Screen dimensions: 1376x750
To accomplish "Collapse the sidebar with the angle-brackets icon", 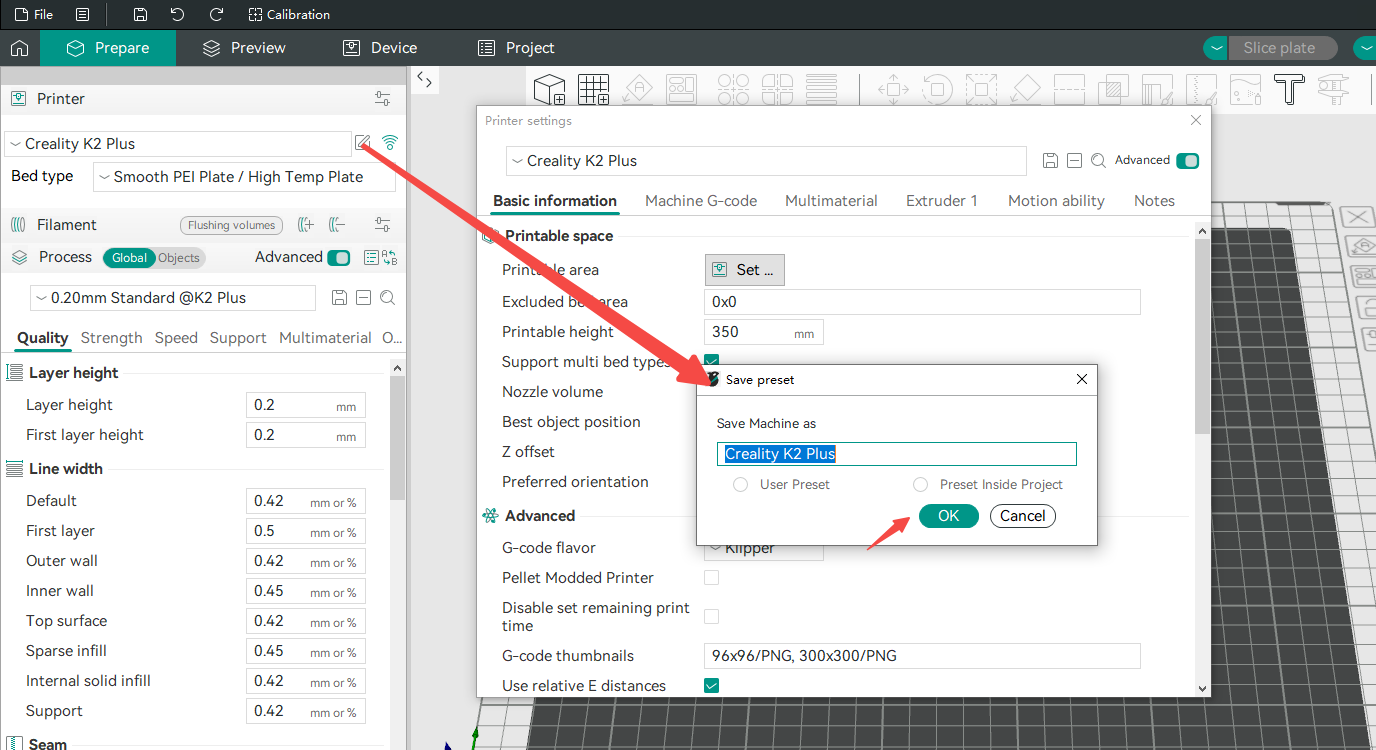I will click(x=426, y=80).
